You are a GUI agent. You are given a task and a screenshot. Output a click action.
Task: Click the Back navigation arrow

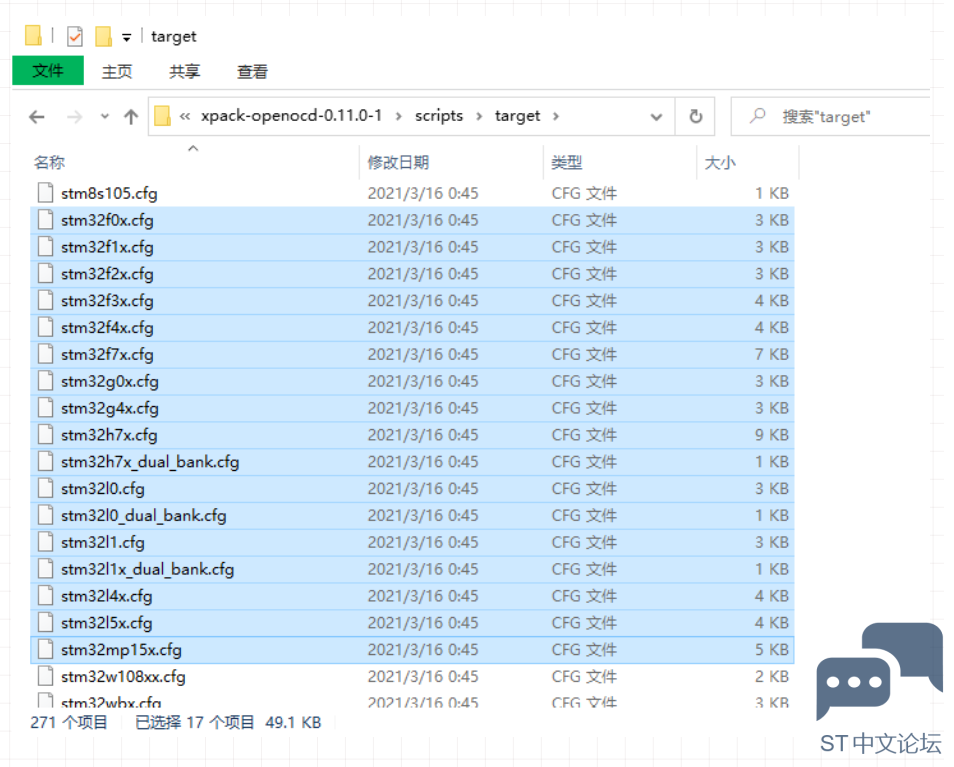tap(37, 116)
